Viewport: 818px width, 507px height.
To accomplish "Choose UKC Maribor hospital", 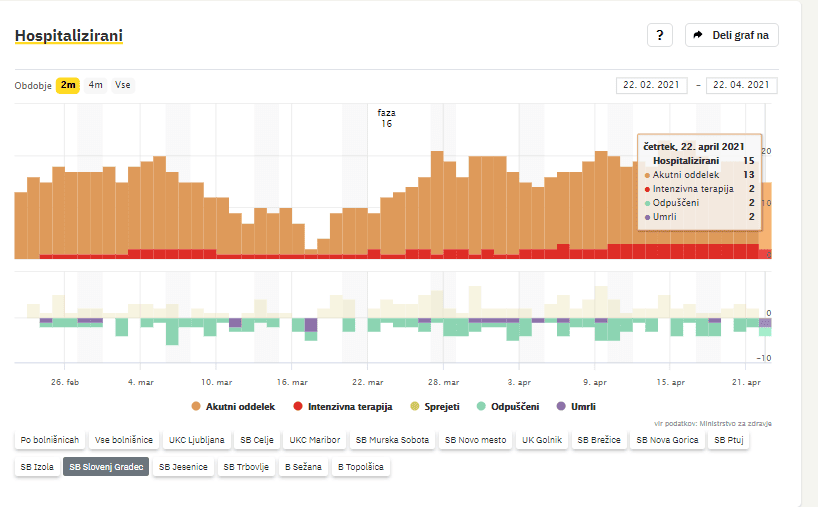I will (315, 440).
